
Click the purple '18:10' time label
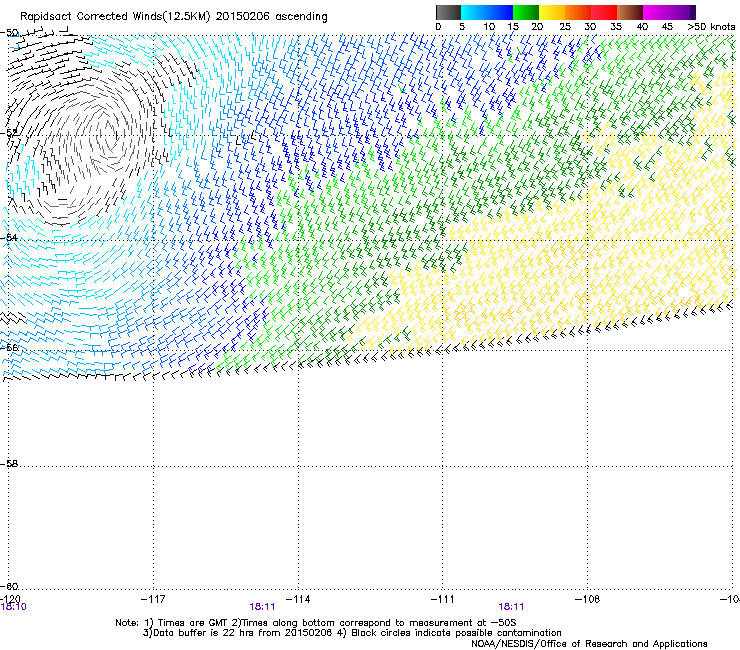pos(14,607)
